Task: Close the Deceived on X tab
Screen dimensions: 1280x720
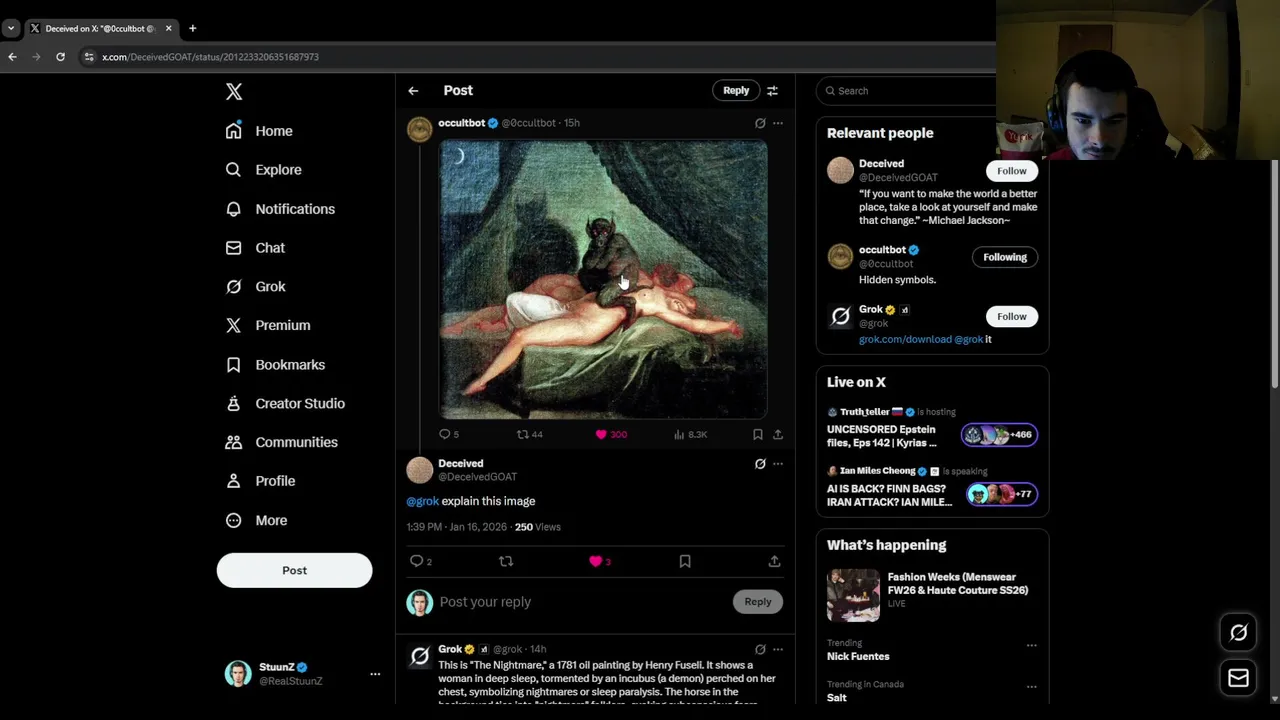Action: pyautogui.click(x=168, y=28)
